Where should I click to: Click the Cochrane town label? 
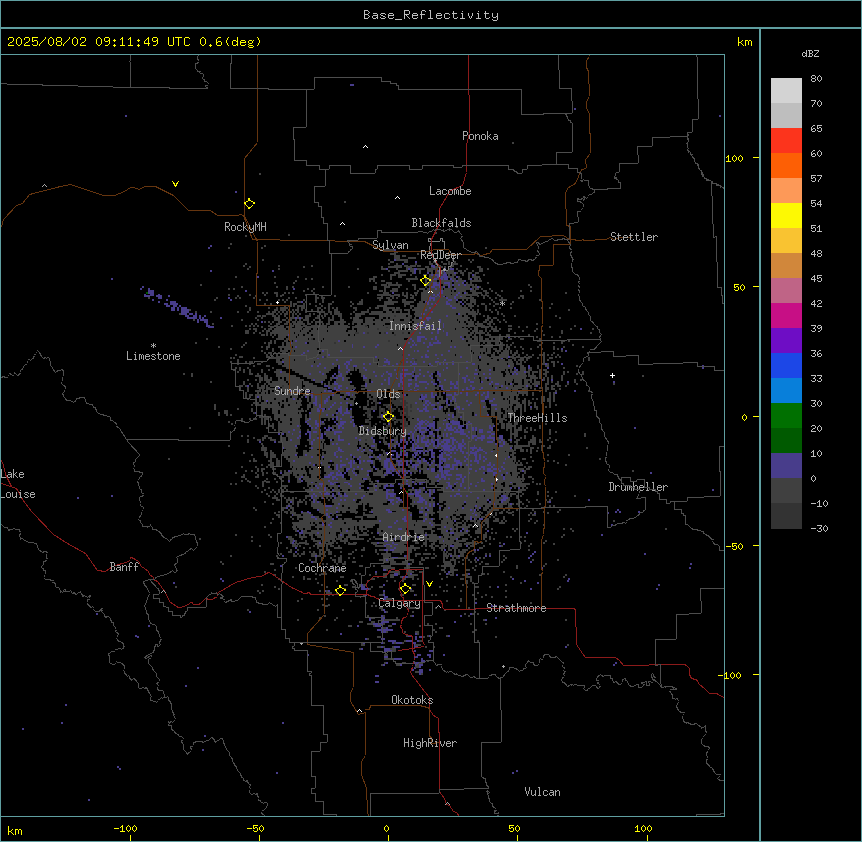(x=322, y=568)
